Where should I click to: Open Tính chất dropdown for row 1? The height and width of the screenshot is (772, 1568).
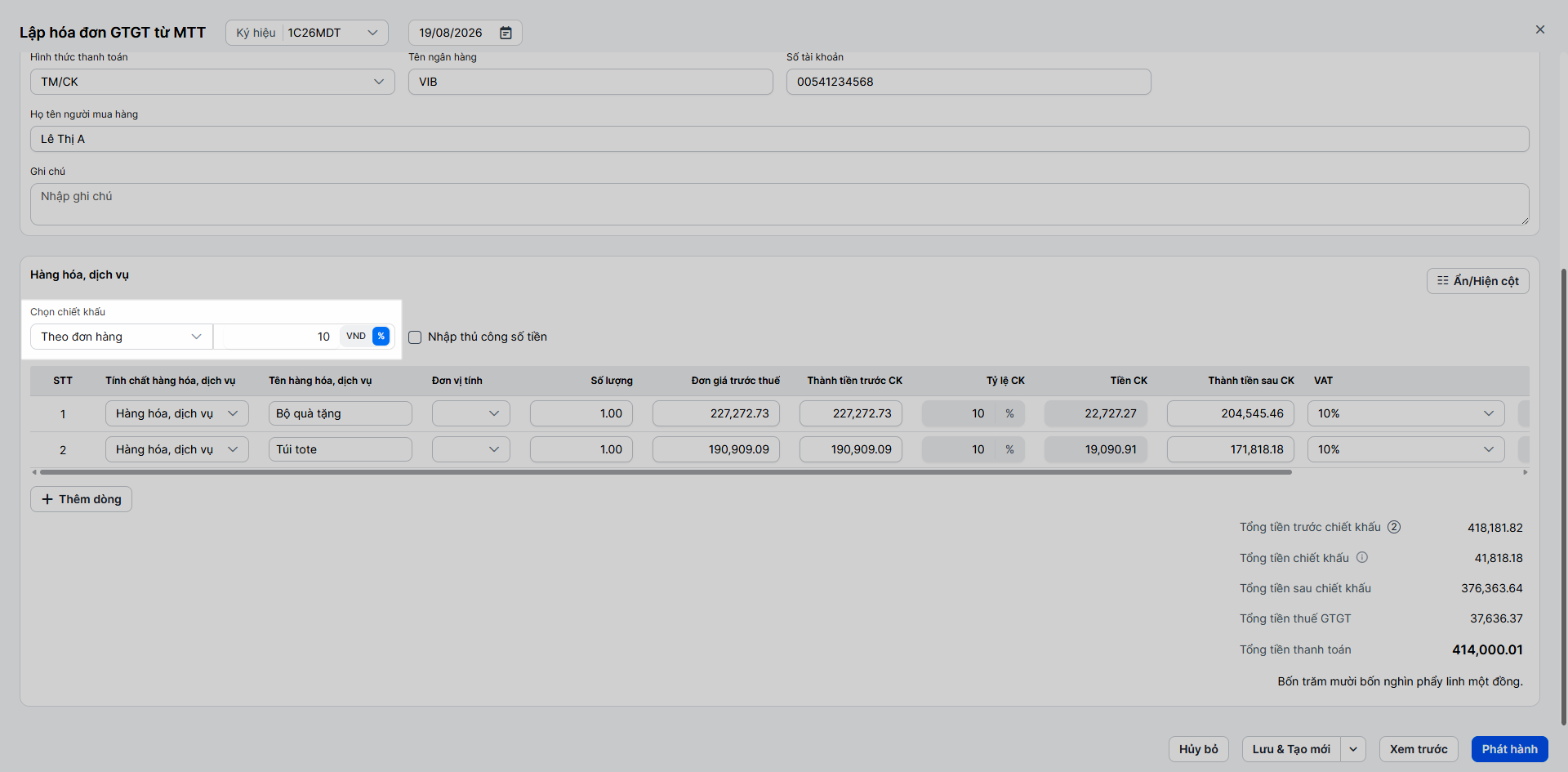(x=177, y=413)
